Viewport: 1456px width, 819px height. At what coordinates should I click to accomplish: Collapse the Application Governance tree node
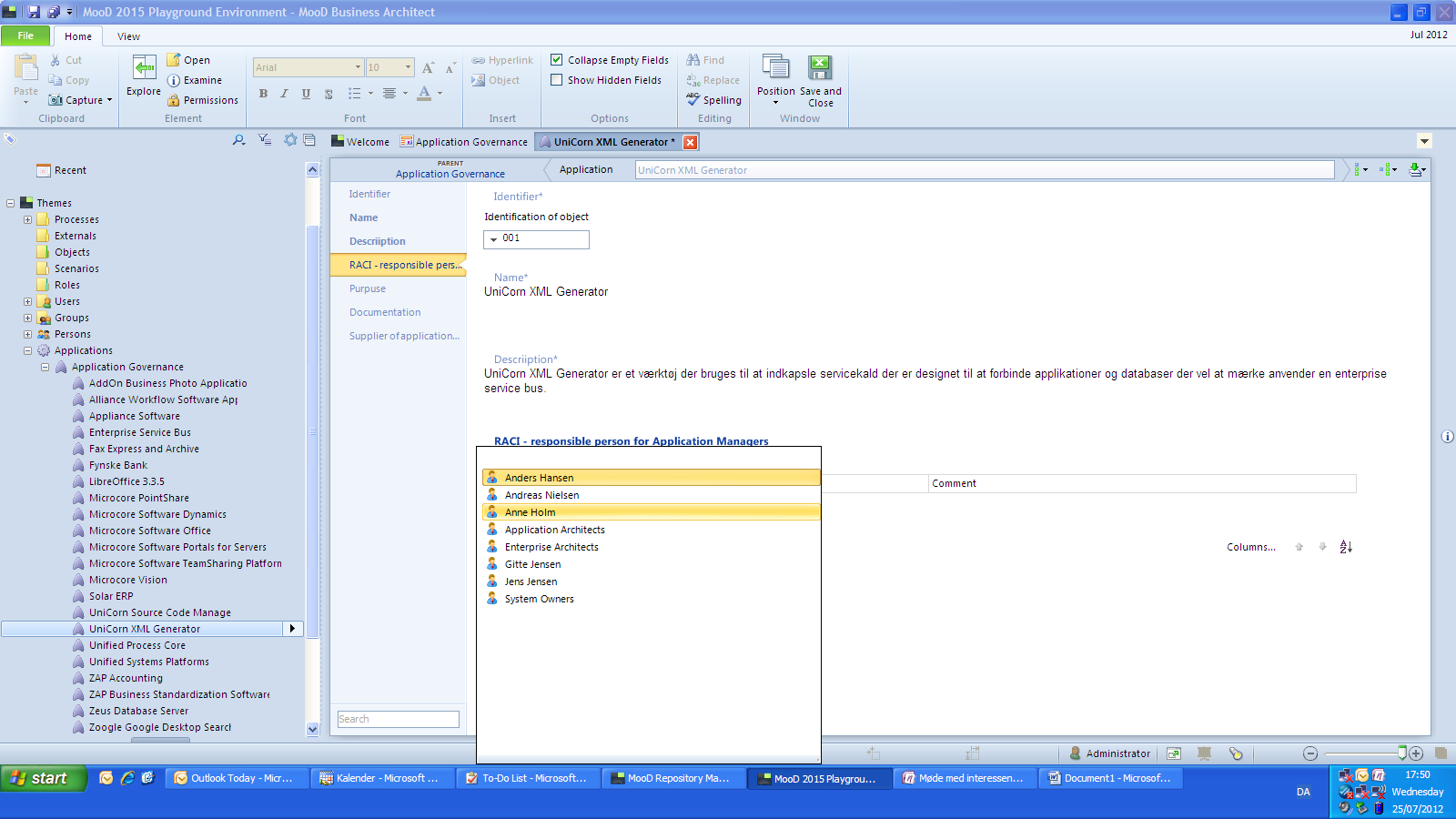click(45, 367)
